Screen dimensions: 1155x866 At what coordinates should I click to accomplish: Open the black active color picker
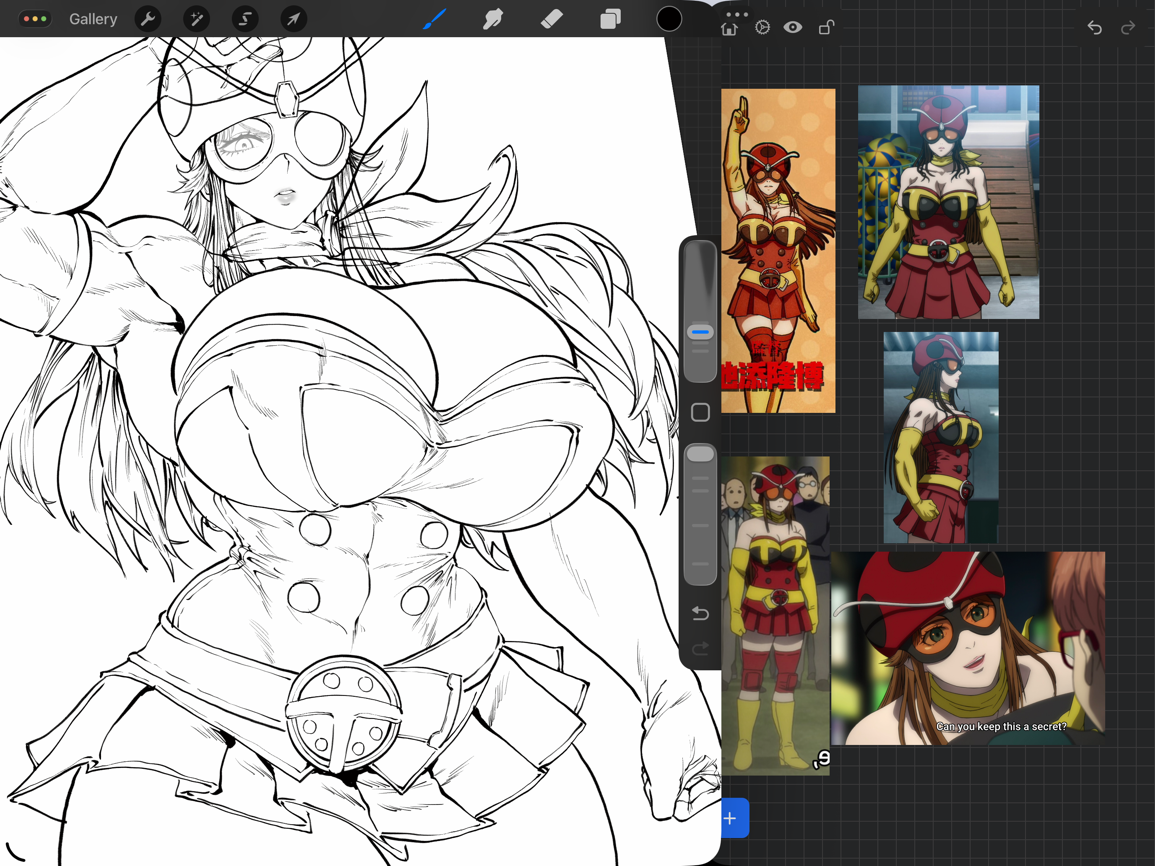(x=669, y=19)
